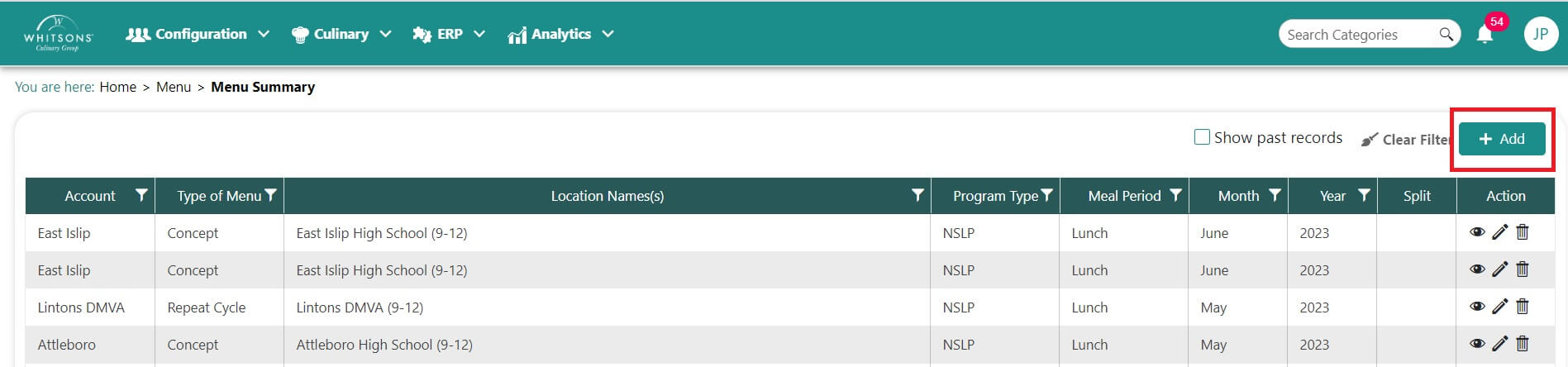View the Attleboro menu with eye icon

1477,344
